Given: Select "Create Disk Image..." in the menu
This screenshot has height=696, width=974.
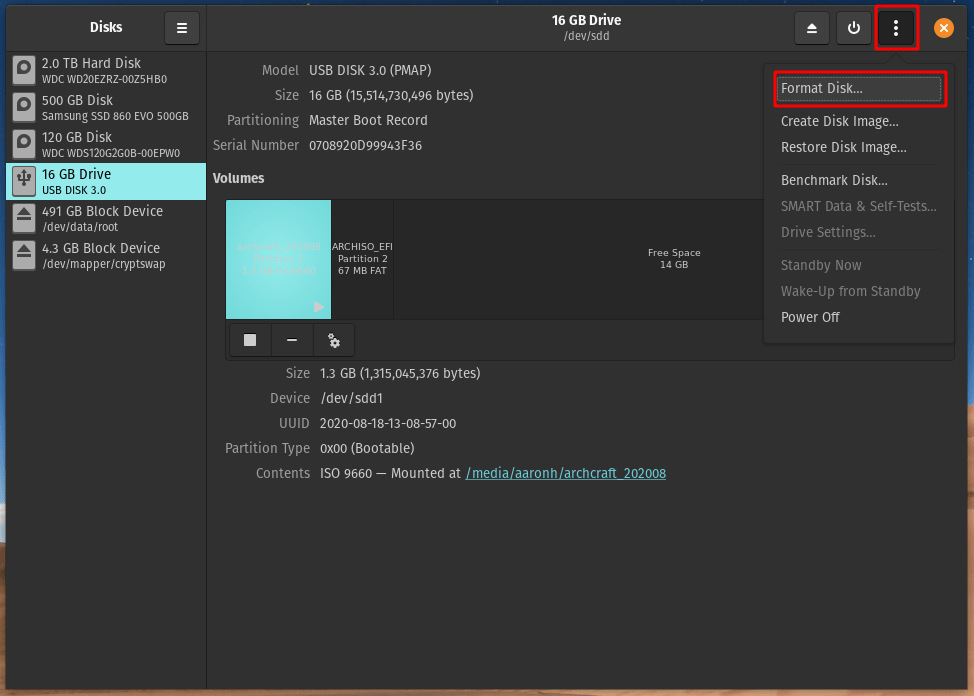Looking at the screenshot, I should 838,120.
